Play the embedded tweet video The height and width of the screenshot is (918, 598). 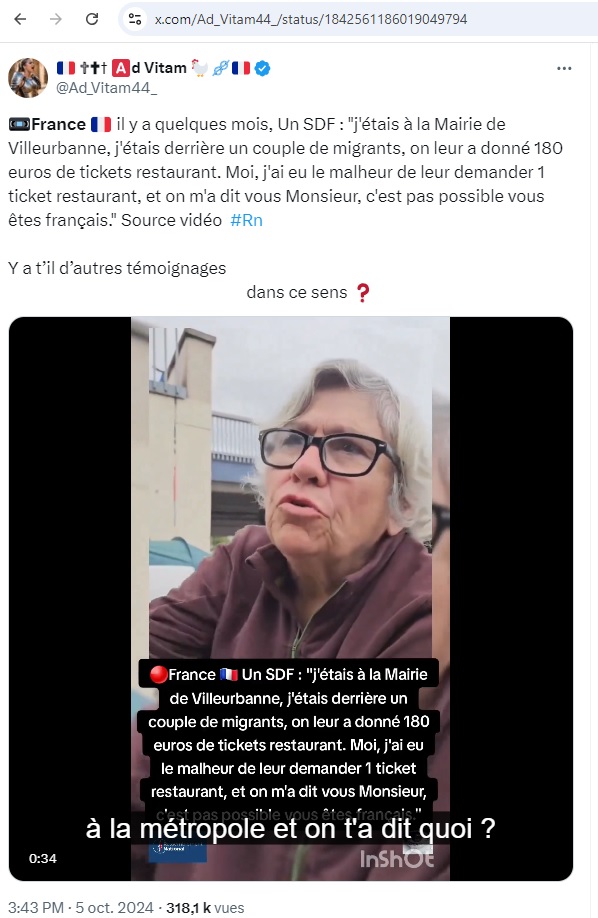[x=291, y=598]
